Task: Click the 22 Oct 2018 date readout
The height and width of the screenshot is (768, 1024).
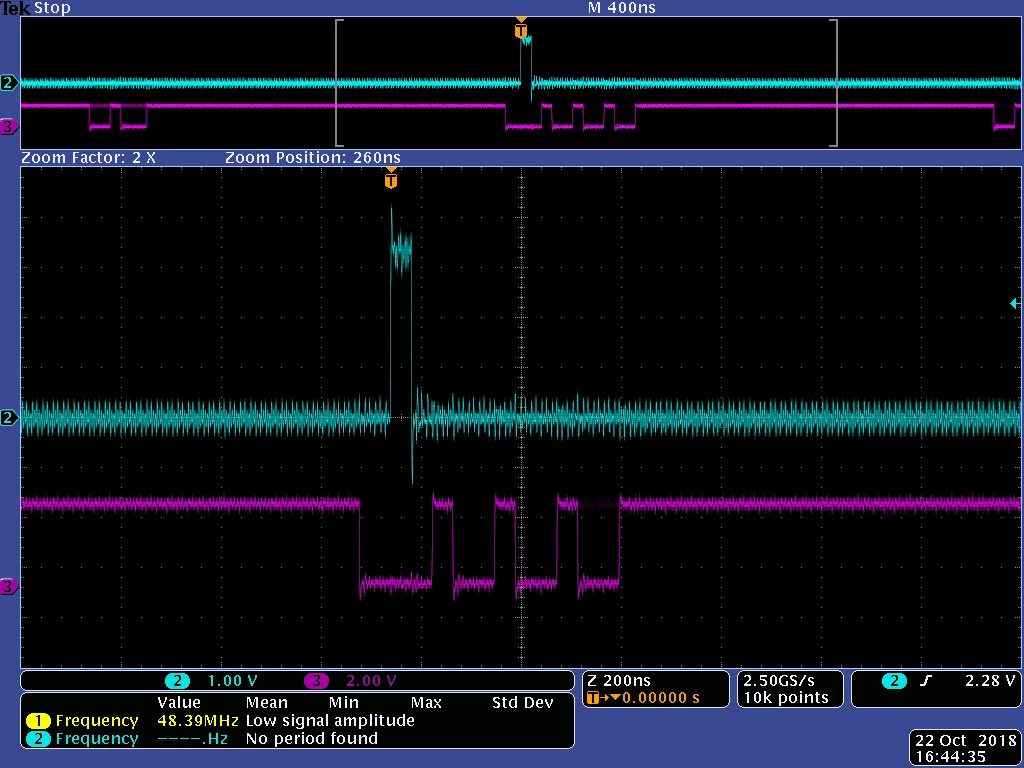Action: coord(967,740)
